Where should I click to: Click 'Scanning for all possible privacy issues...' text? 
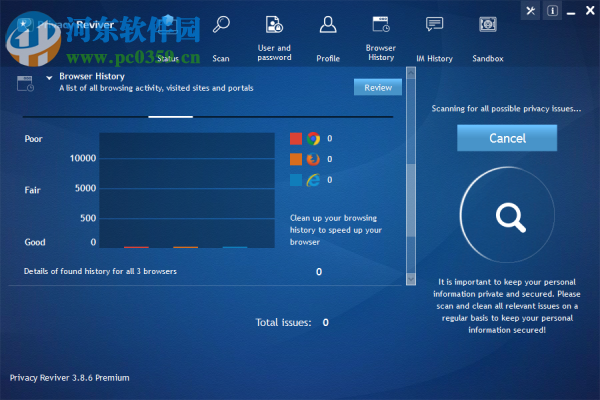(506, 109)
